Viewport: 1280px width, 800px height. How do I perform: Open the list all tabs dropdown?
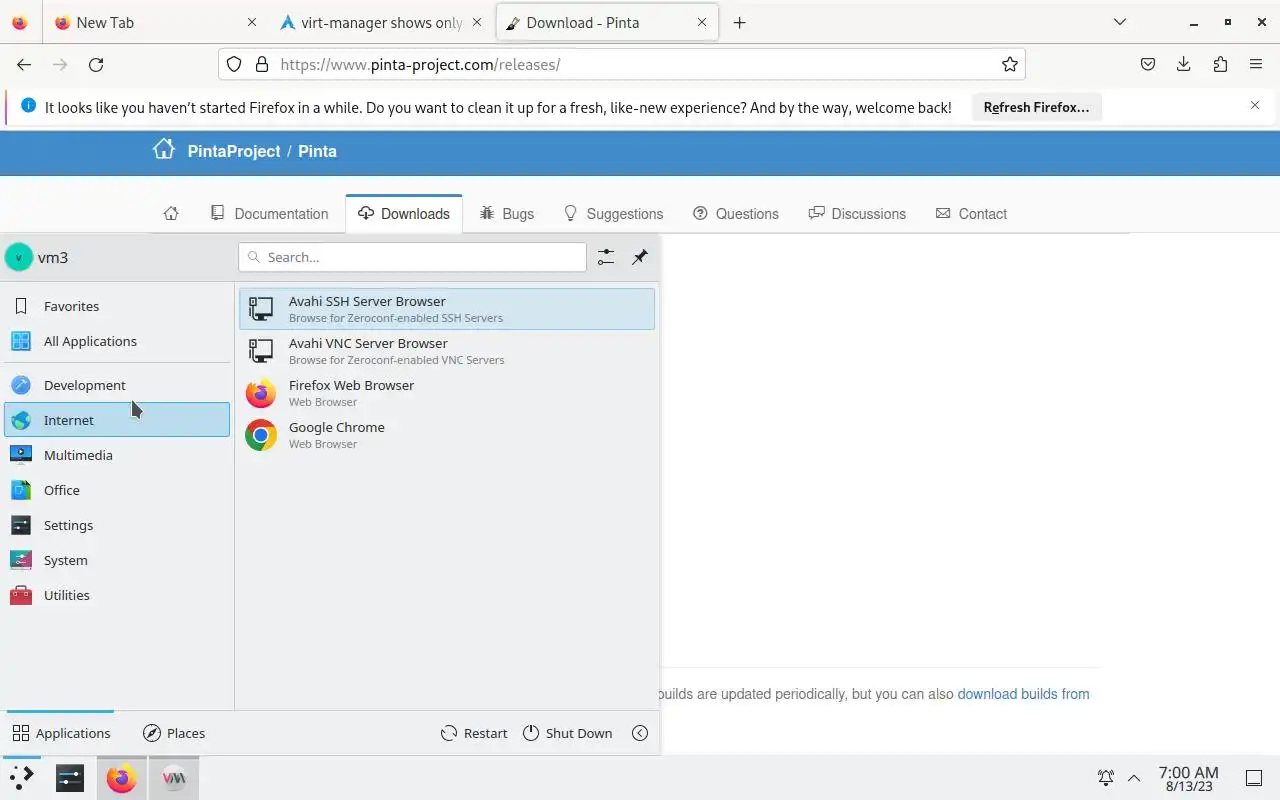pos(1120,22)
